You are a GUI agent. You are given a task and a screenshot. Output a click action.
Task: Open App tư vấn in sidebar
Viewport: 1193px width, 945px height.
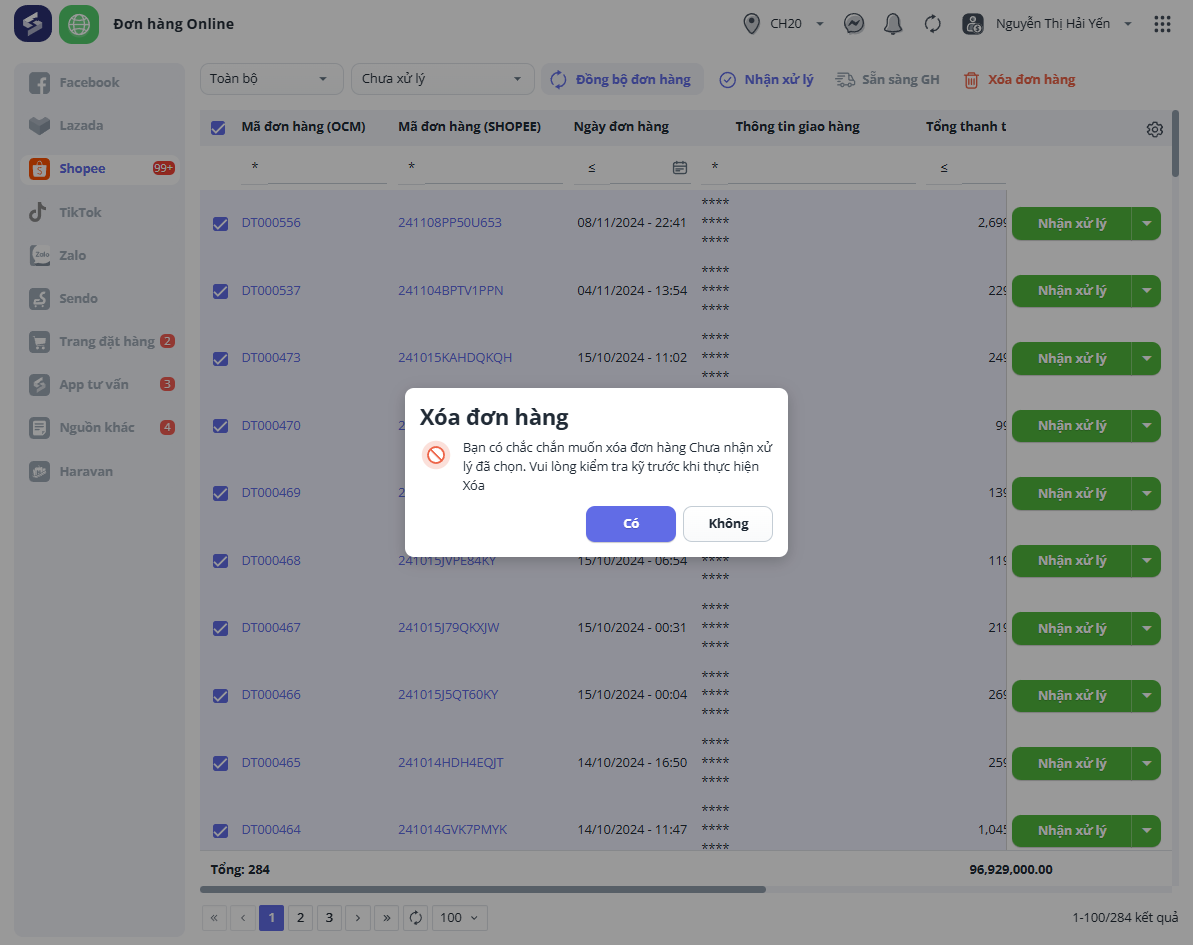(x=100, y=384)
